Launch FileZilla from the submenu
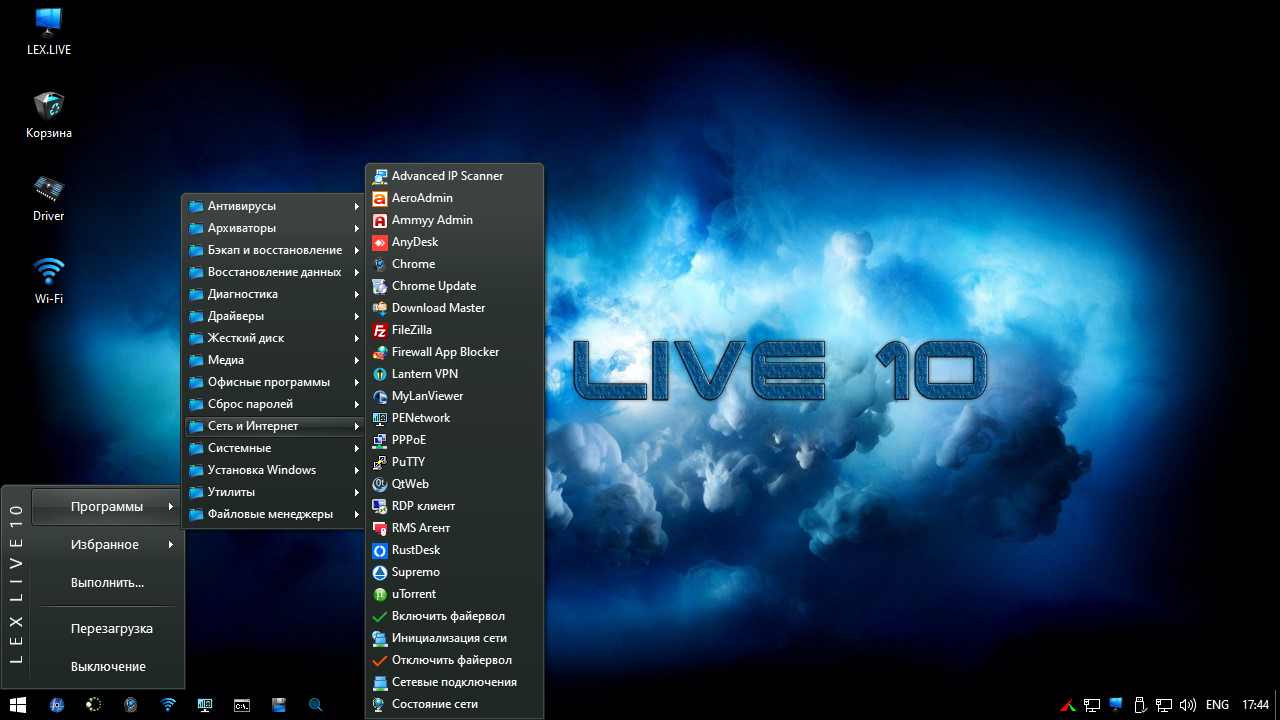Viewport: 1280px width, 720px height. click(411, 330)
